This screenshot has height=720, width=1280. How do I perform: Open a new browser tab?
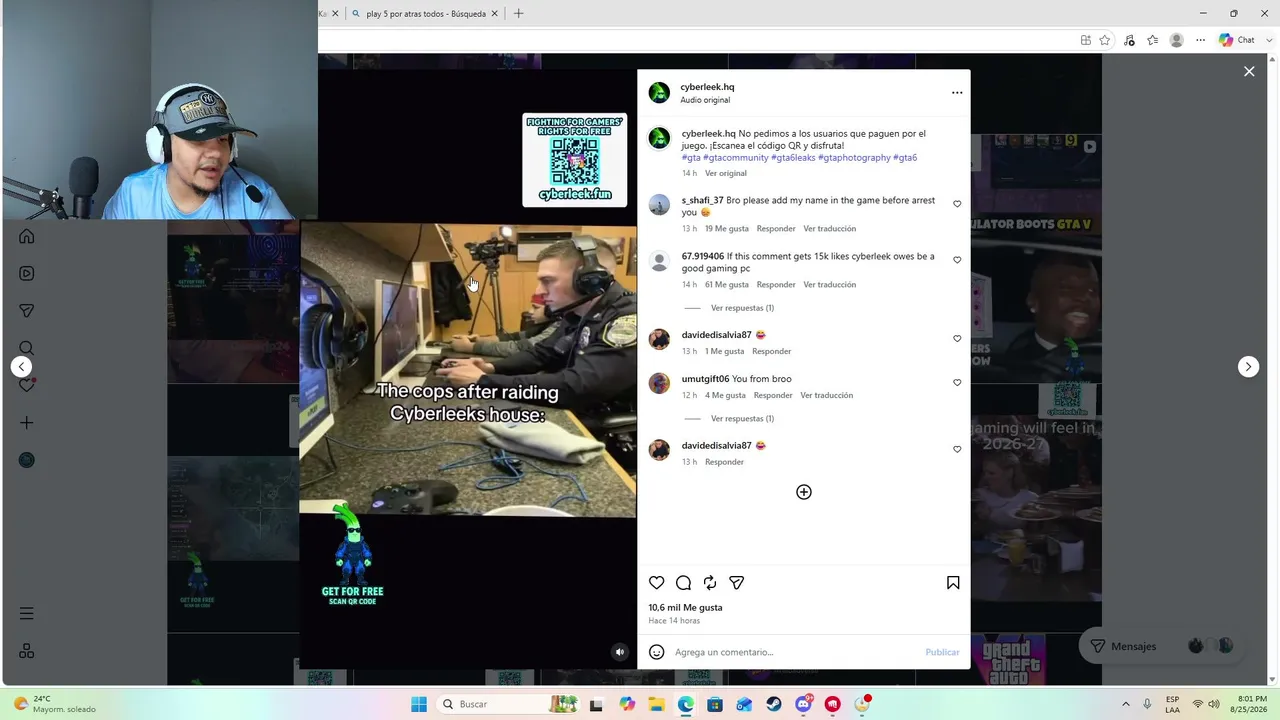pyautogui.click(x=518, y=14)
